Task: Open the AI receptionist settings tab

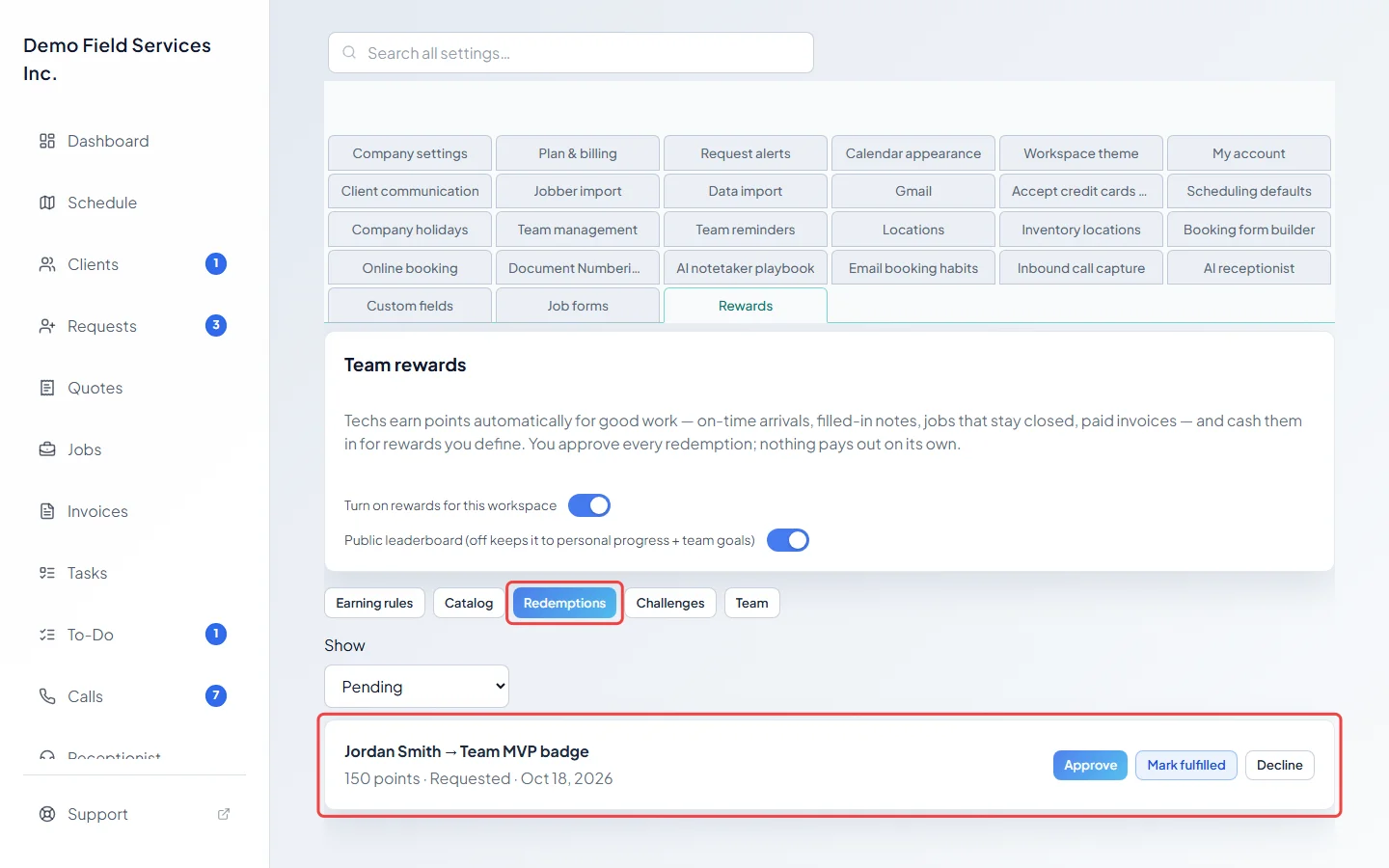Action: coord(1249,268)
